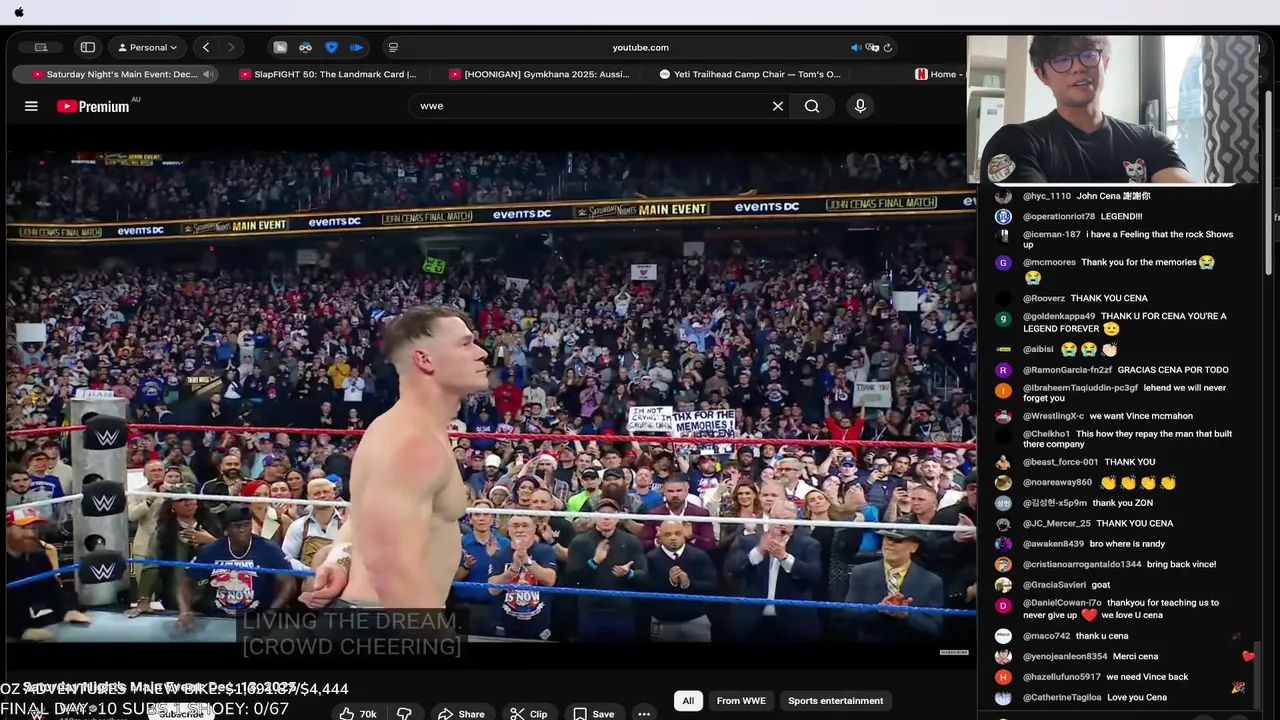Viewport: 1280px width, 720px height.
Task: Click @goldenkappa49 chat message
Action: click(x=1124, y=322)
